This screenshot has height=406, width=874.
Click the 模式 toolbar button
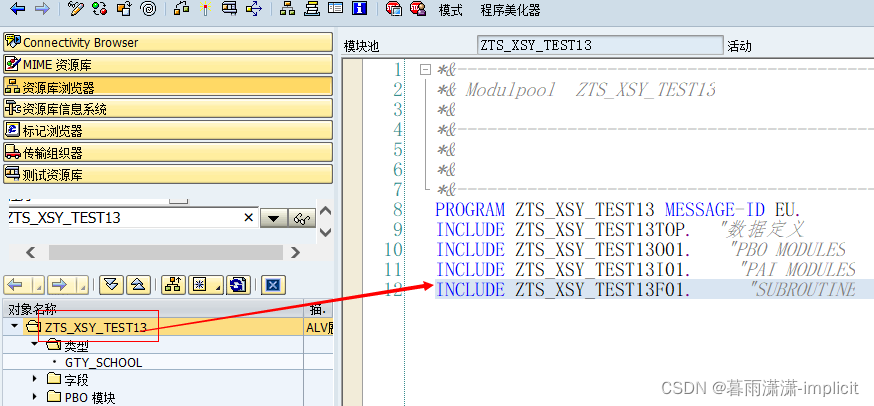coord(450,10)
